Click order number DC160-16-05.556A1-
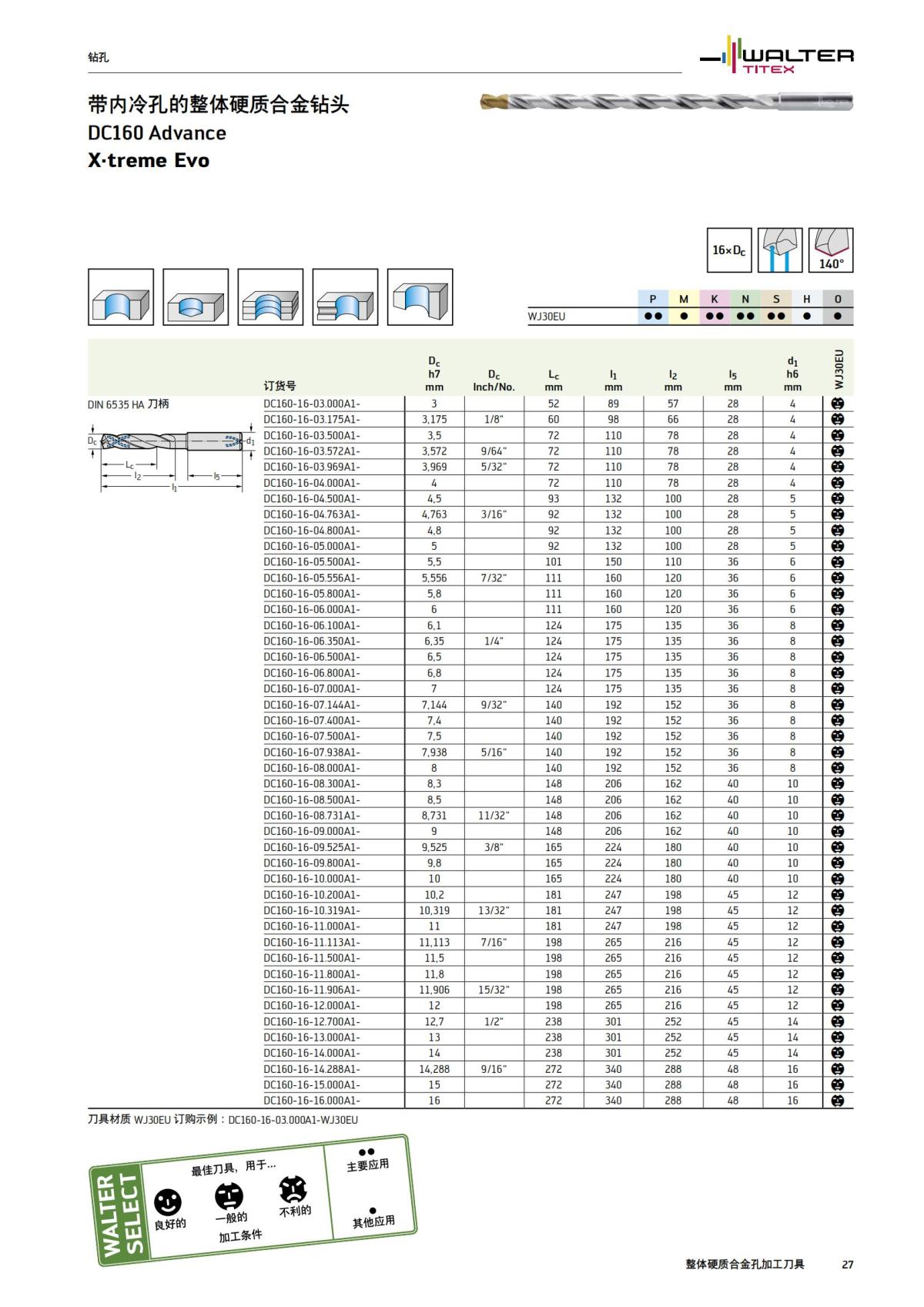 (x=312, y=578)
